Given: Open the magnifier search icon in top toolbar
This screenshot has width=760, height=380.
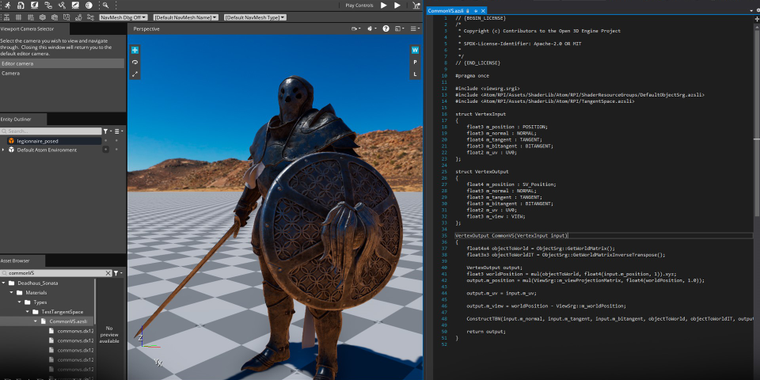Looking at the screenshot, I should 105,5.
